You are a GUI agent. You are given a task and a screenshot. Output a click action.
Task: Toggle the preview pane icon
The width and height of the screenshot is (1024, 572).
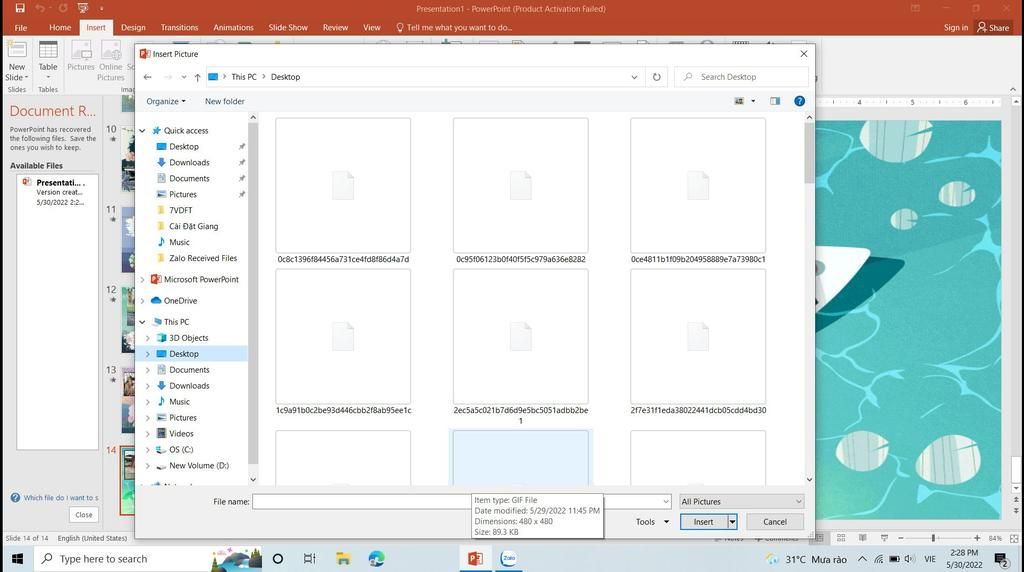(x=775, y=101)
